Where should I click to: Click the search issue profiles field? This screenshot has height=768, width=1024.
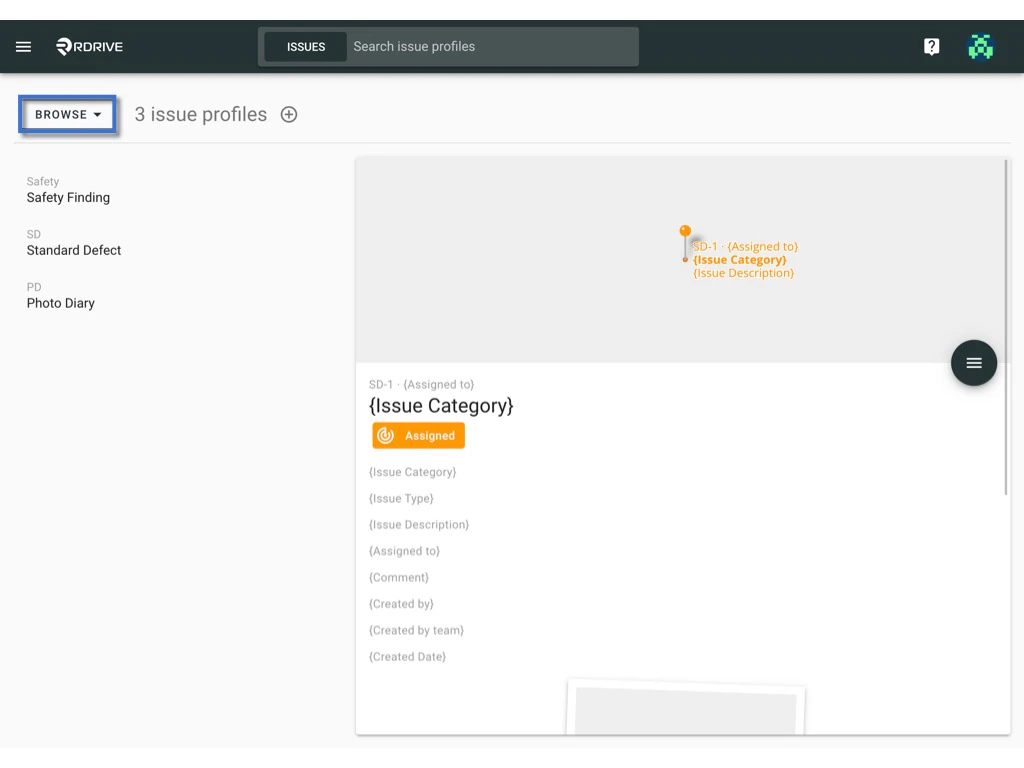click(x=490, y=46)
